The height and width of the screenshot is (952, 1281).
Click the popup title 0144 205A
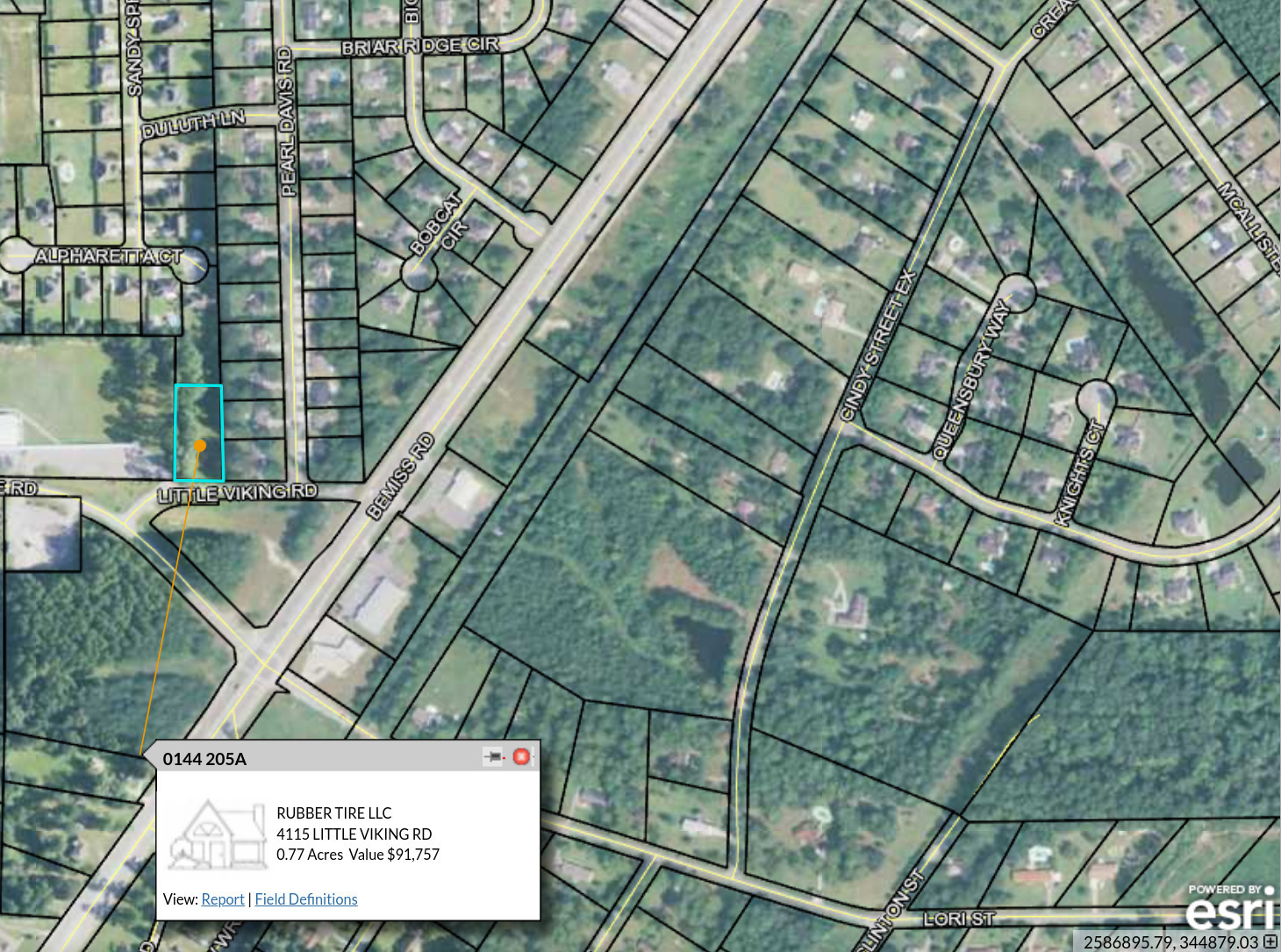tap(204, 759)
